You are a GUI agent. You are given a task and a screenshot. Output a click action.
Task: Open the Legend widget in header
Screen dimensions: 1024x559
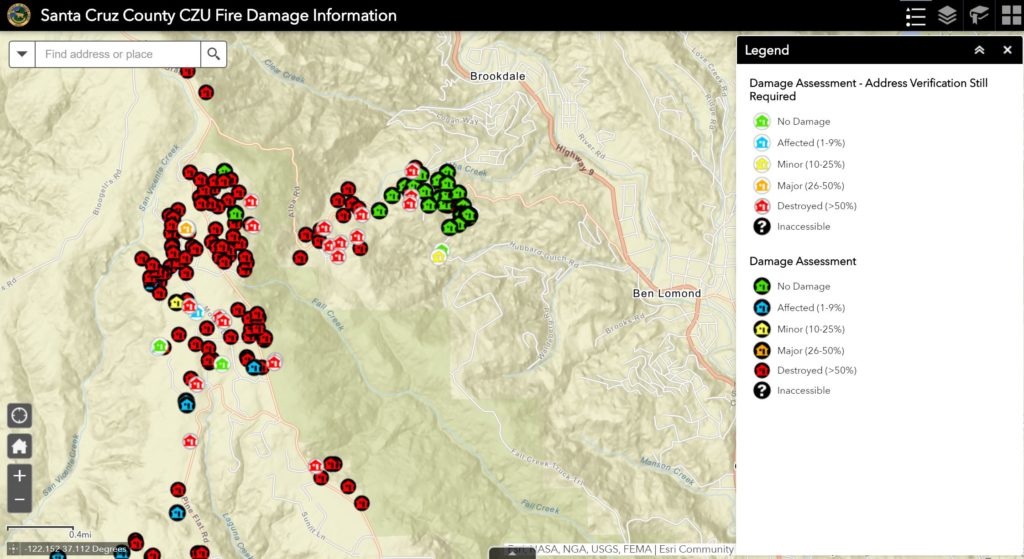pyautogui.click(x=916, y=16)
